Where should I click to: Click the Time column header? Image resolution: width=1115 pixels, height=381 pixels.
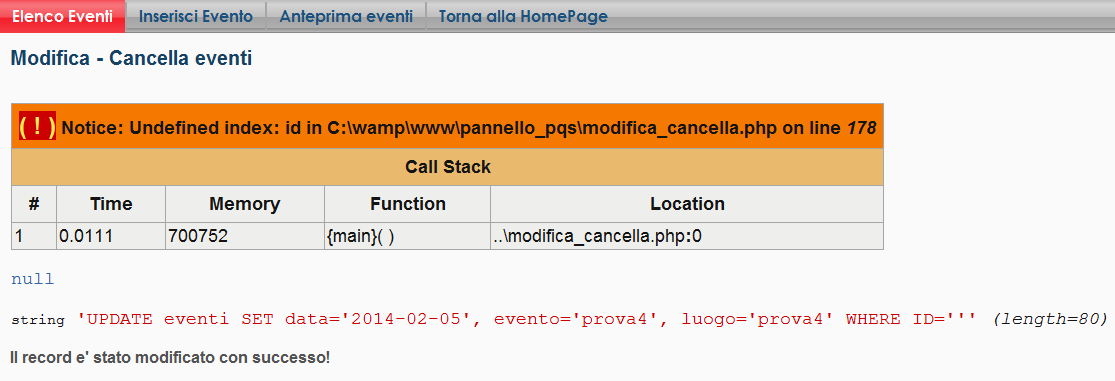(111, 204)
